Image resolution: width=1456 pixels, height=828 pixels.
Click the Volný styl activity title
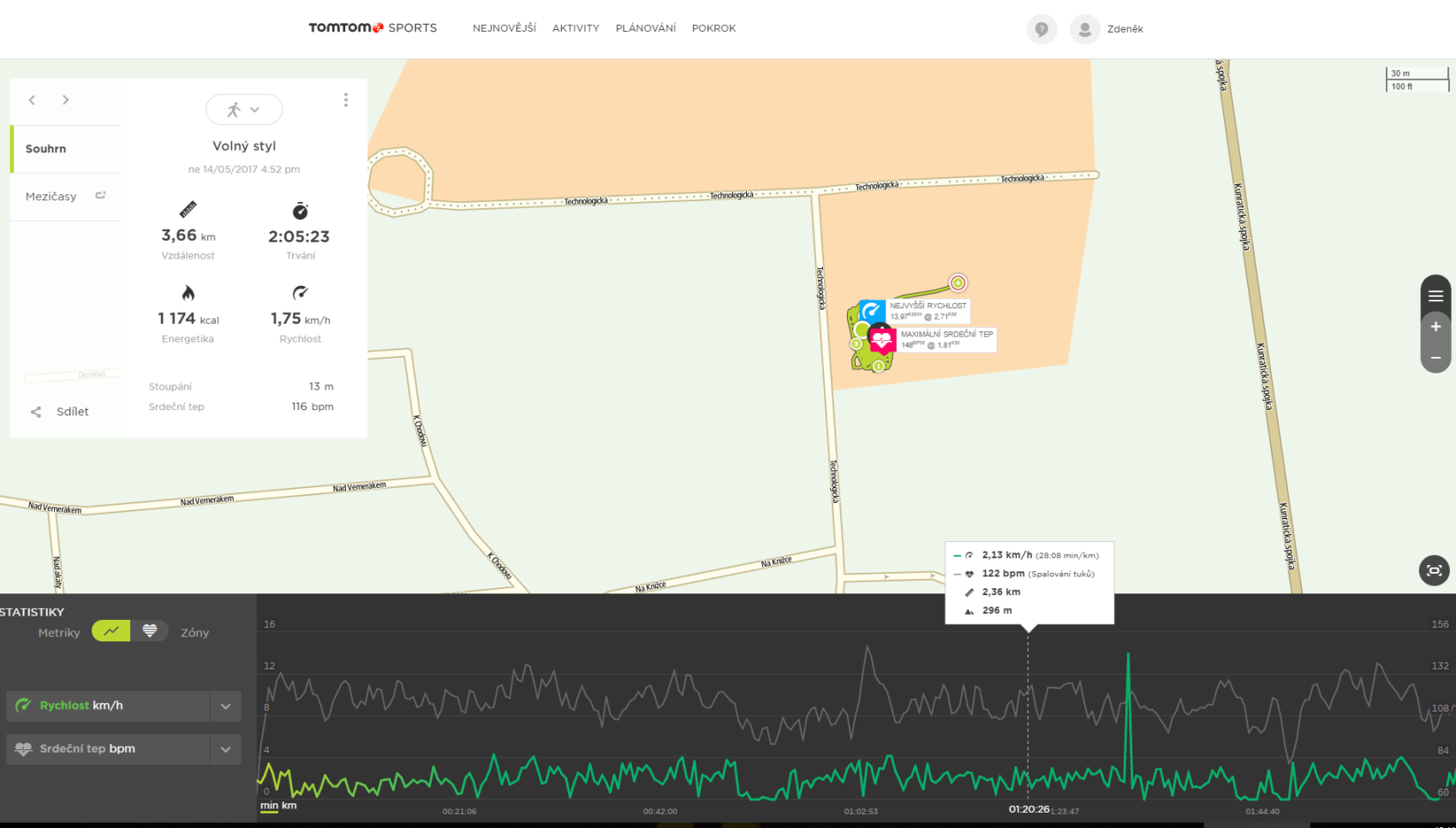[244, 146]
